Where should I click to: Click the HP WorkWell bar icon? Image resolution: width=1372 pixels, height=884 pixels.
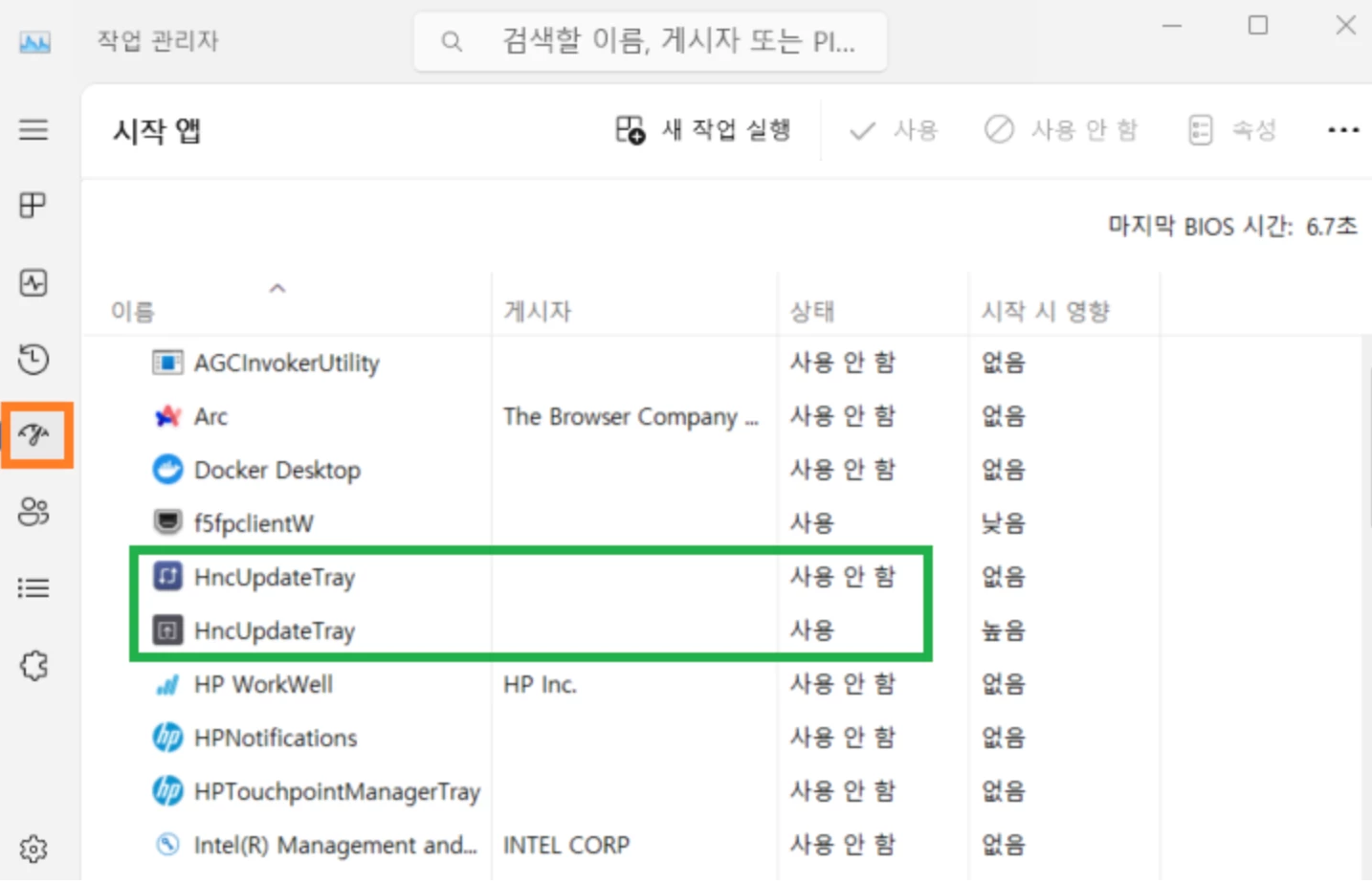tap(167, 684)
